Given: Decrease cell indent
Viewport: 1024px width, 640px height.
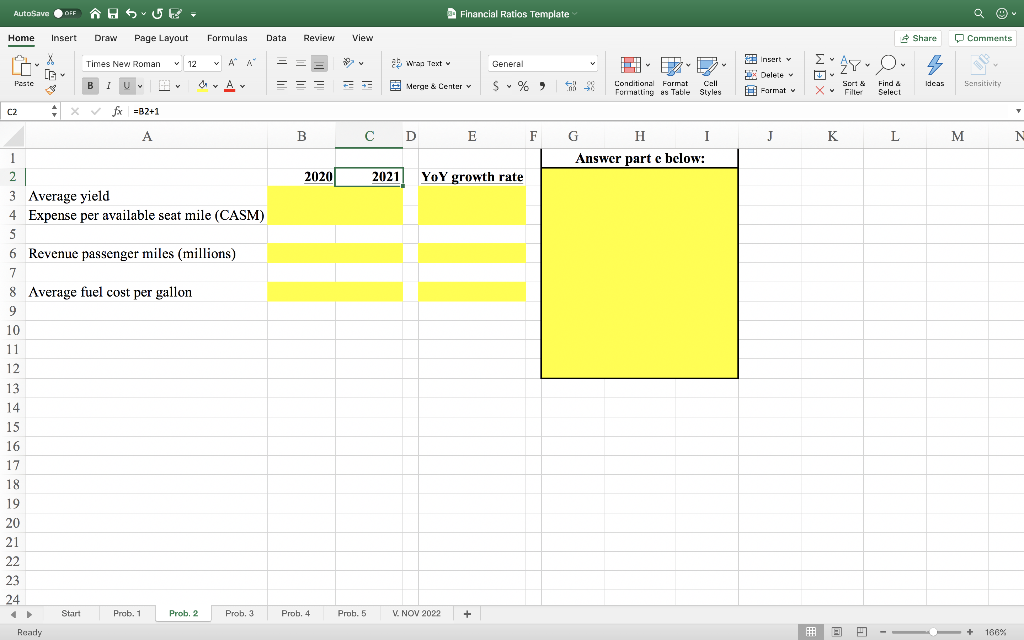Looking at the screenshot, I should (348, 86).
